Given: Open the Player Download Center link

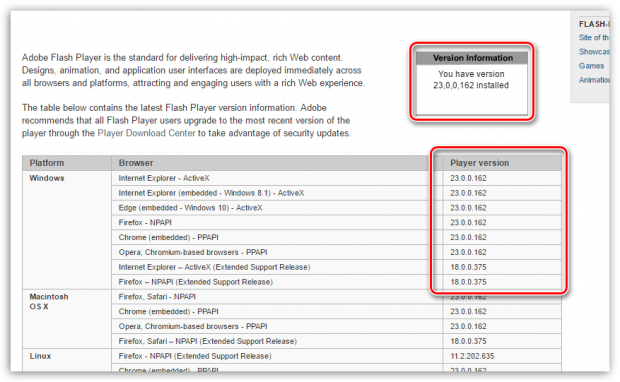Looking at the screenshot, I should pyautogui.click(x=146, y=133).
